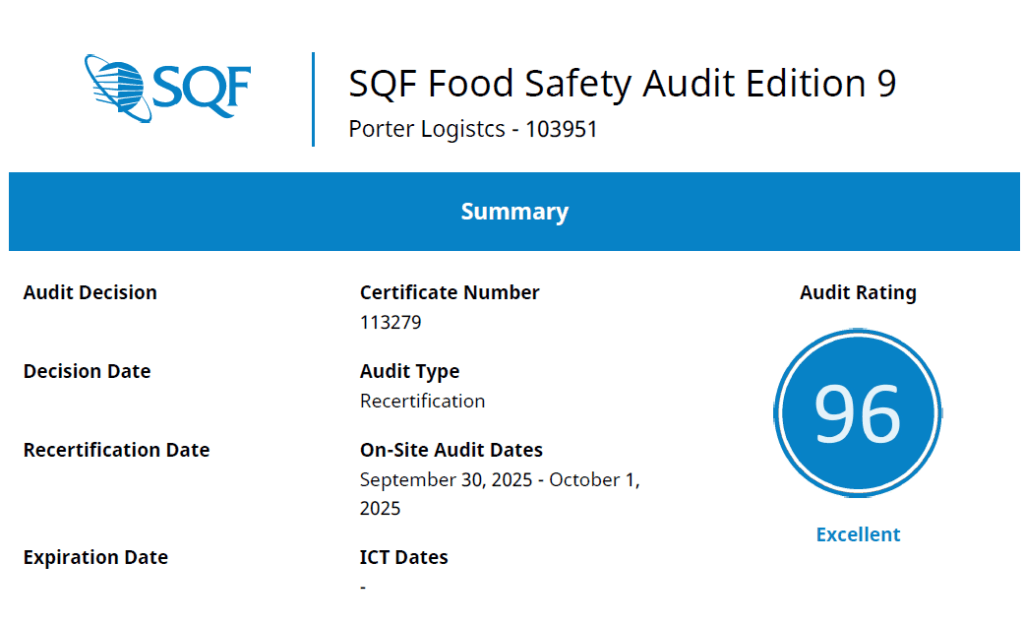The image size is (1024, 625).
Task: Click the ICT Dates label
Action: (x=404, y=557)
